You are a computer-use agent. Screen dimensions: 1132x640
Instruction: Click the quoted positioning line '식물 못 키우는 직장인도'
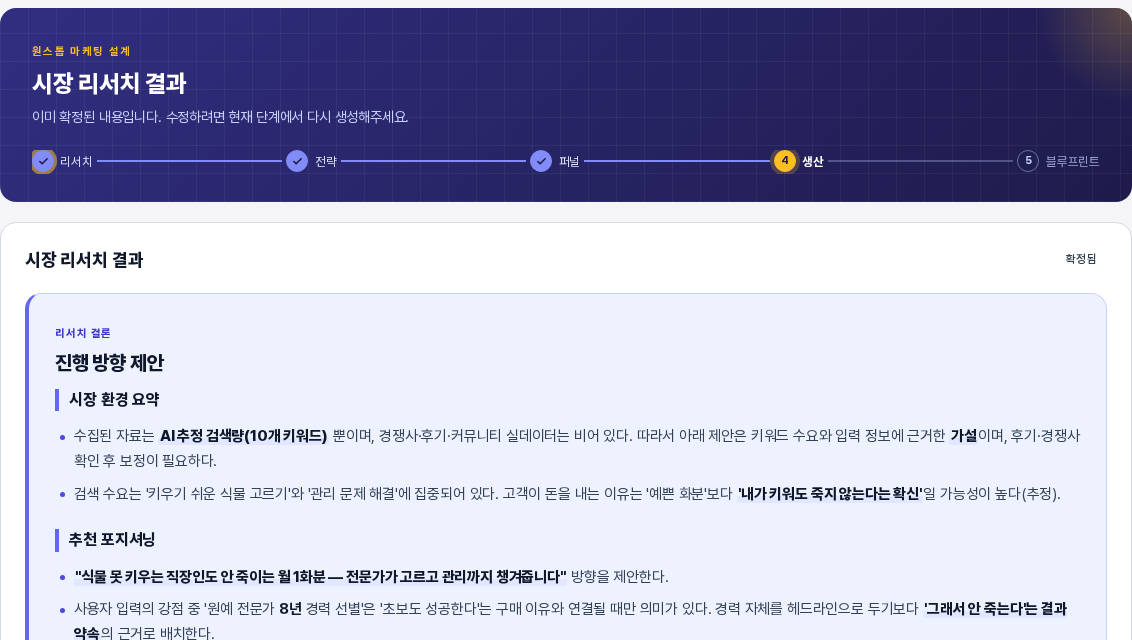coord(321,577)
